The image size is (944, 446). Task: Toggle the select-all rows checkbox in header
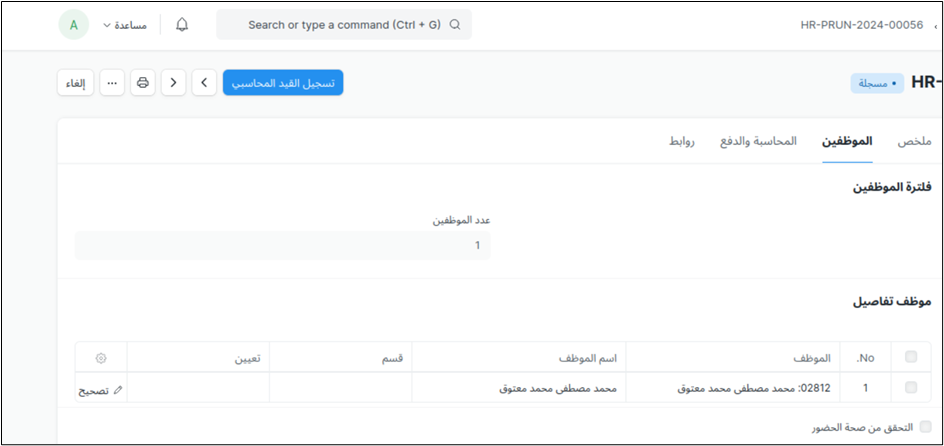(910, 358)
